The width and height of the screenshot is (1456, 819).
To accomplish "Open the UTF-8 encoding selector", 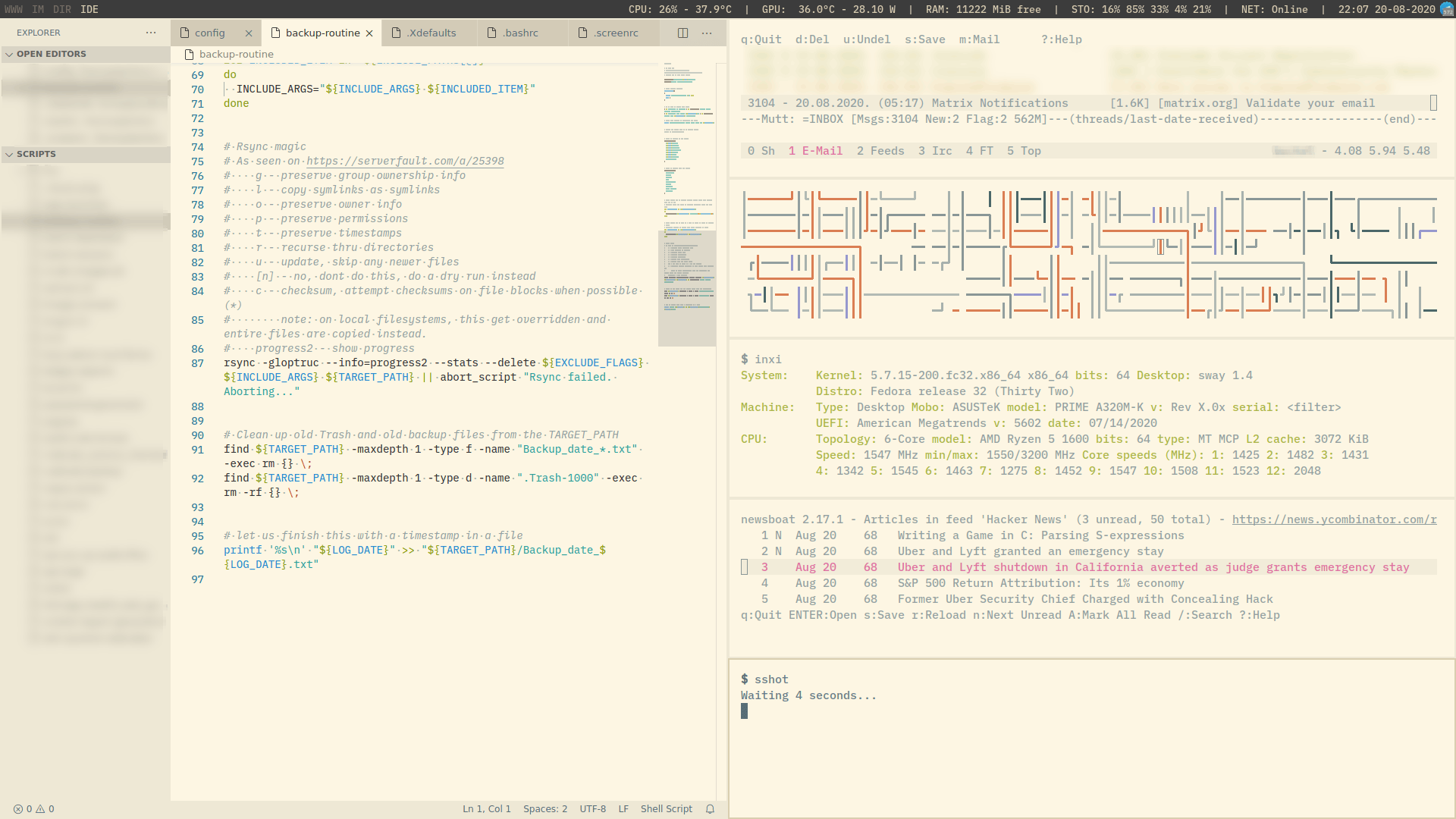I will point(593,809).
